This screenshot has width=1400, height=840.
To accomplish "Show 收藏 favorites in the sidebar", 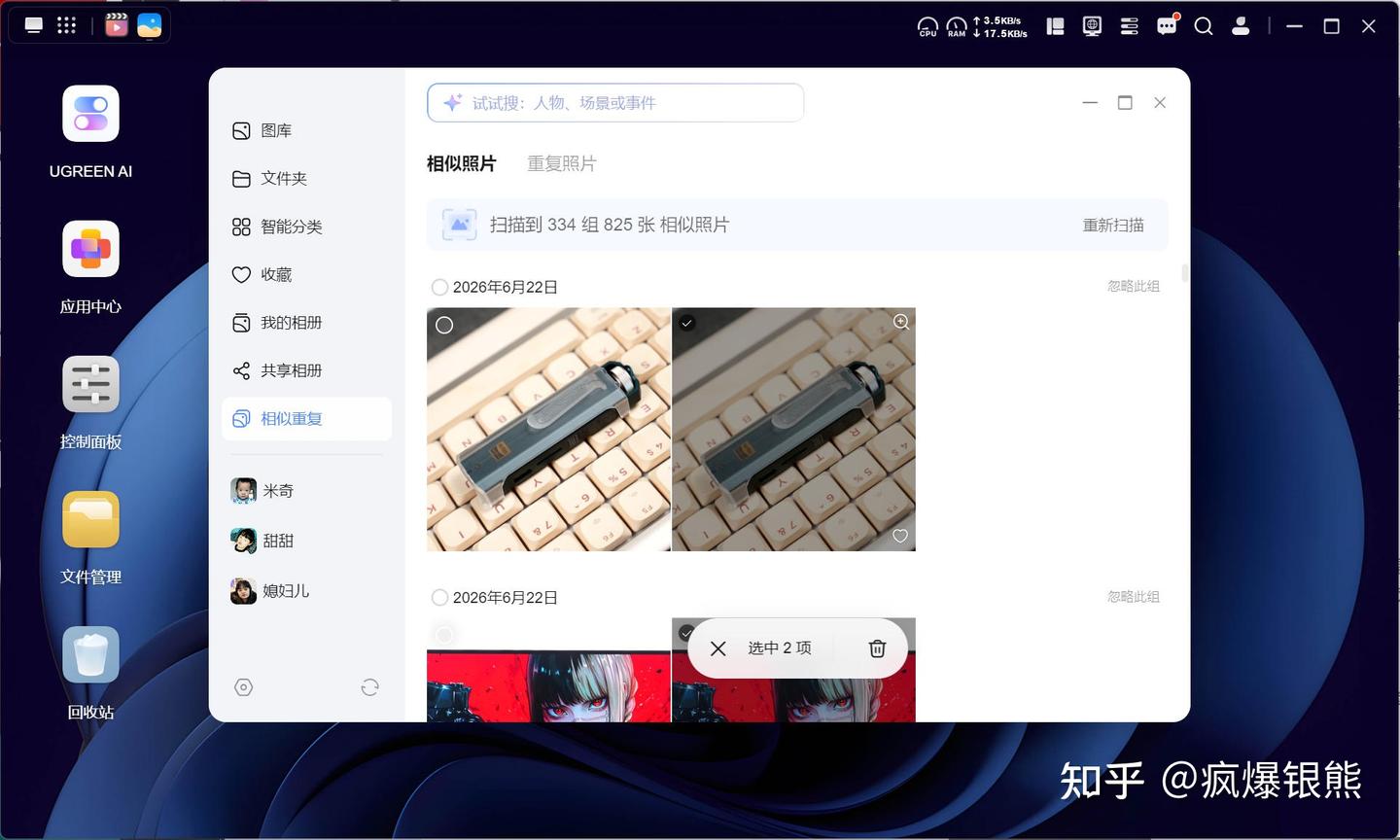I will click(x=306, y=274).
